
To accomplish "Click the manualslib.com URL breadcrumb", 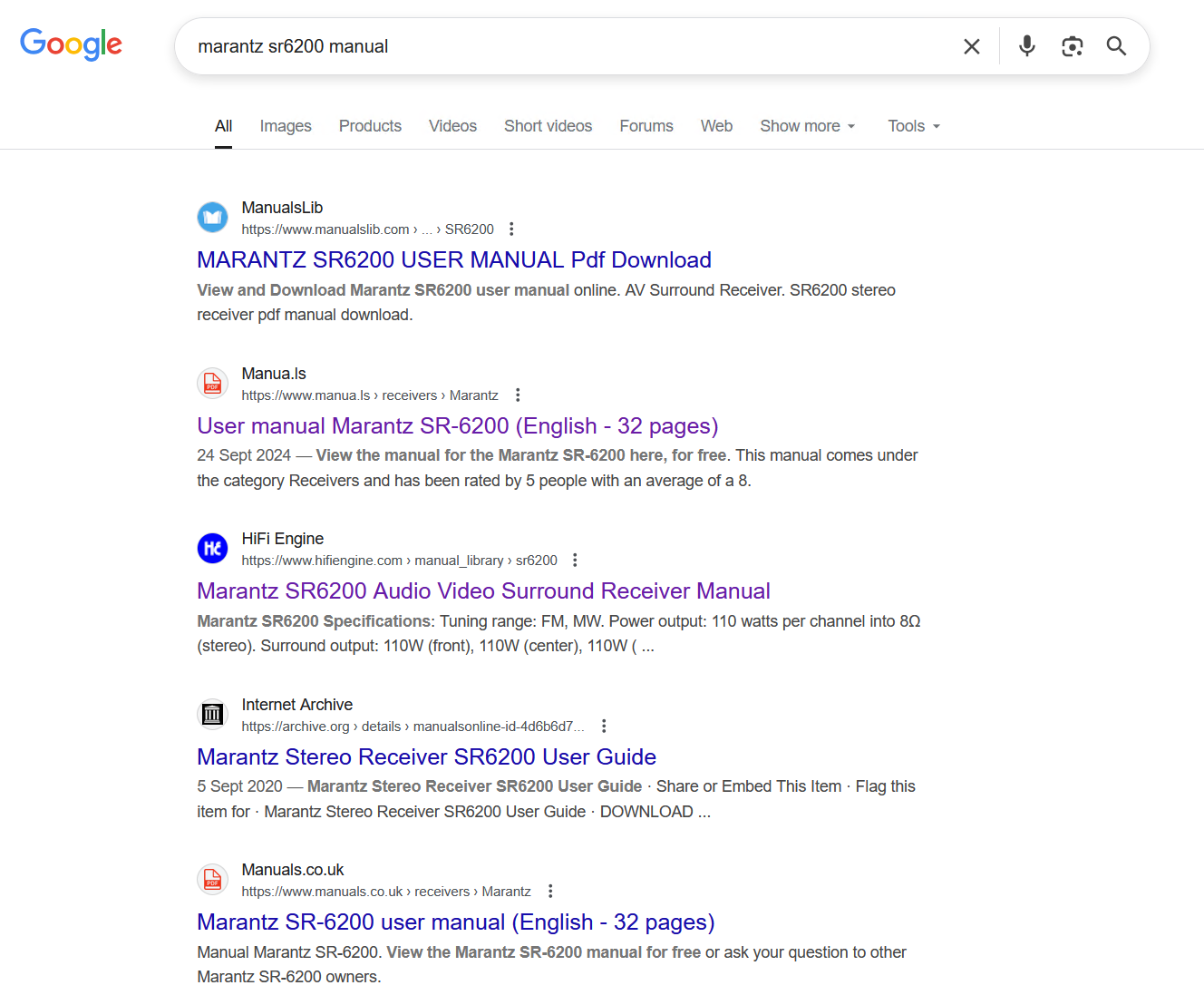I will [367, 229].
